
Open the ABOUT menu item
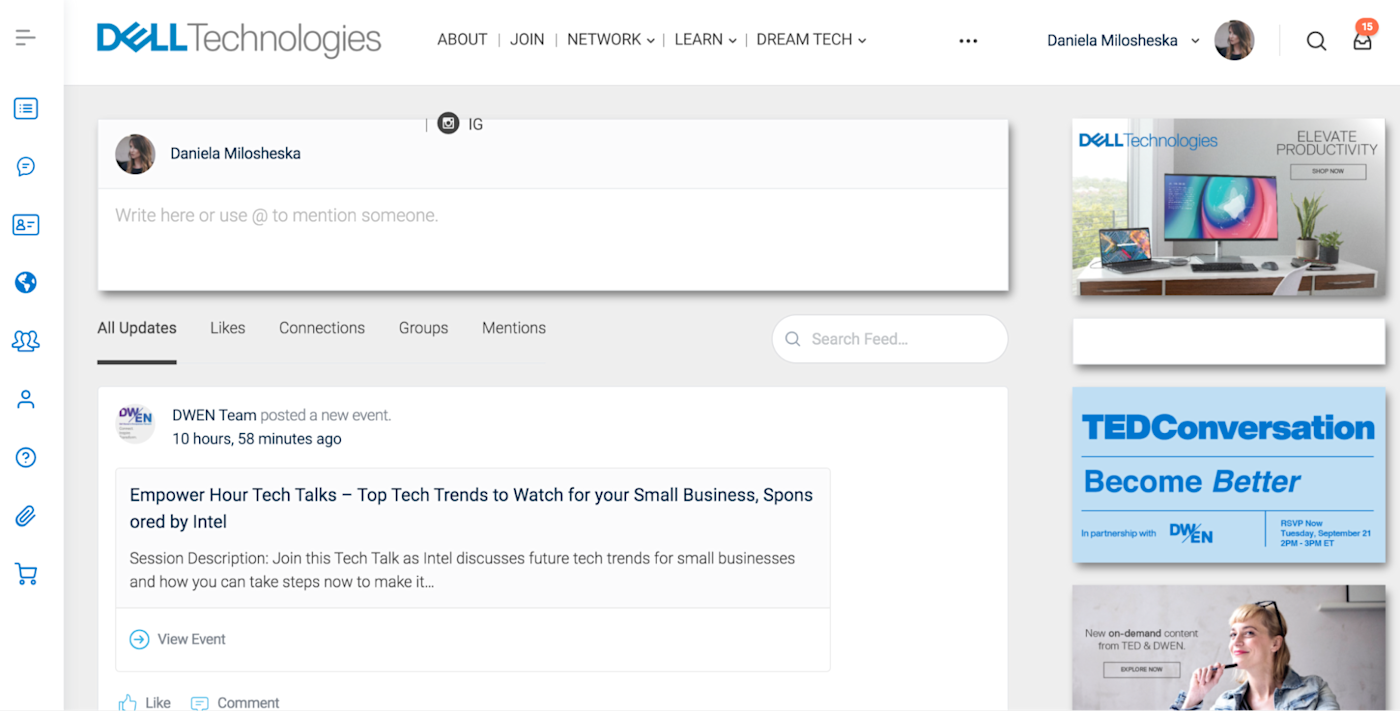pyautogui.click(x=462, y=40)
